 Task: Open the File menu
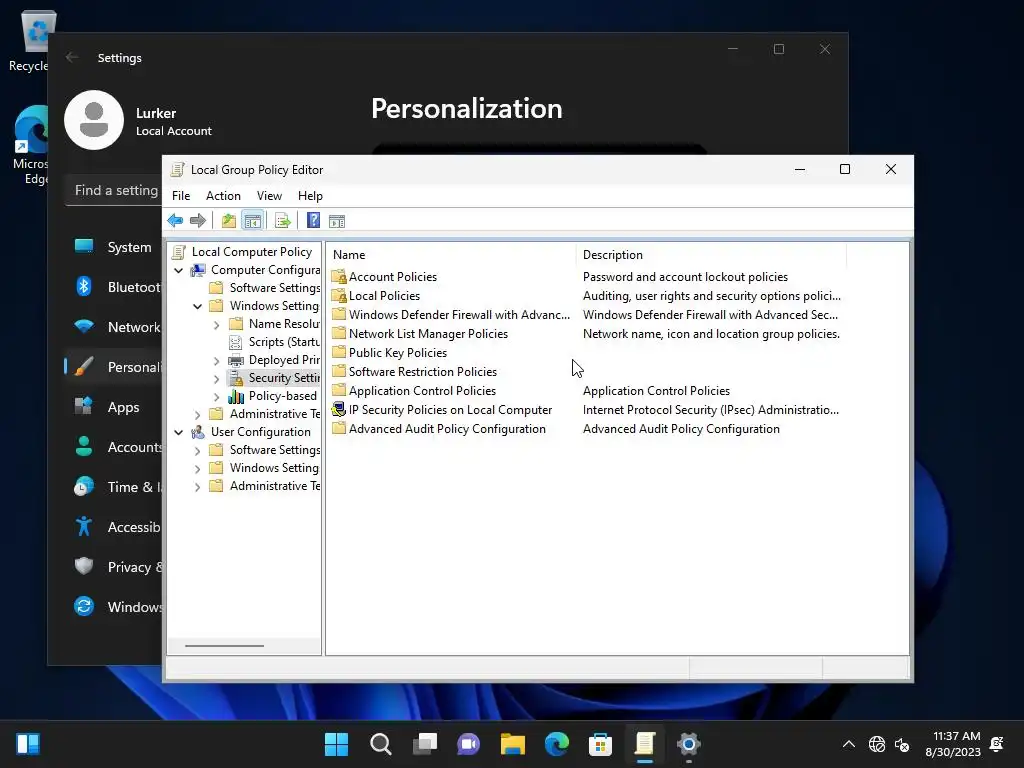pyautogui.click(x=181, y=196)
